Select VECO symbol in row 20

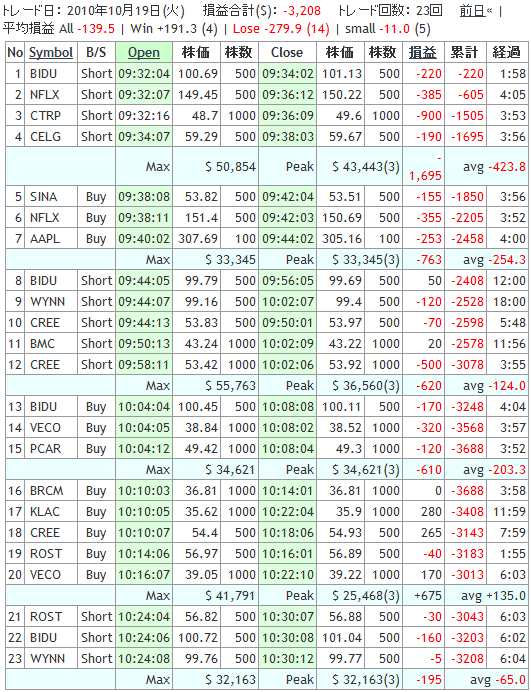point(45,575)
